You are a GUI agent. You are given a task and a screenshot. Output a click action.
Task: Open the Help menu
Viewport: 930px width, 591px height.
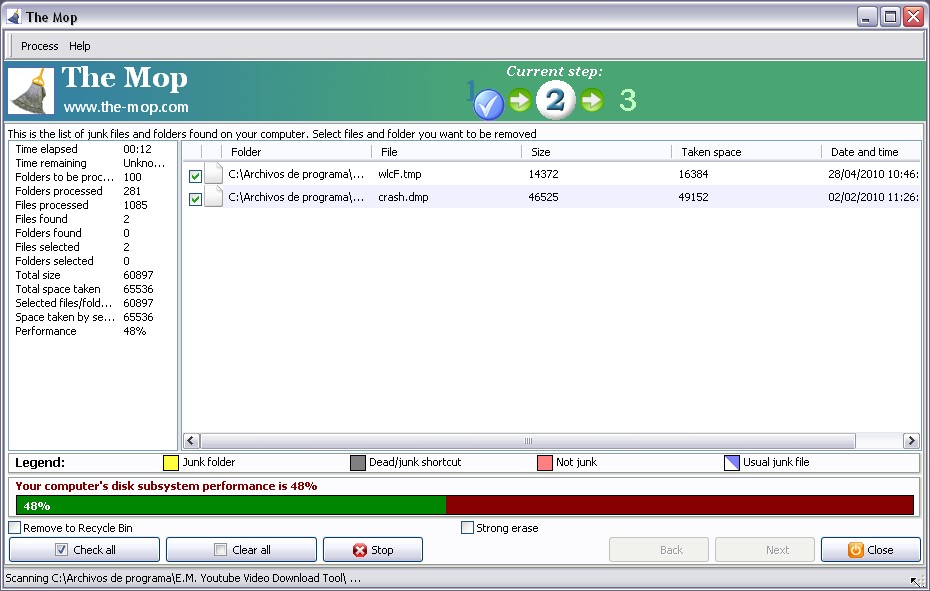click(x=79, y=46)
